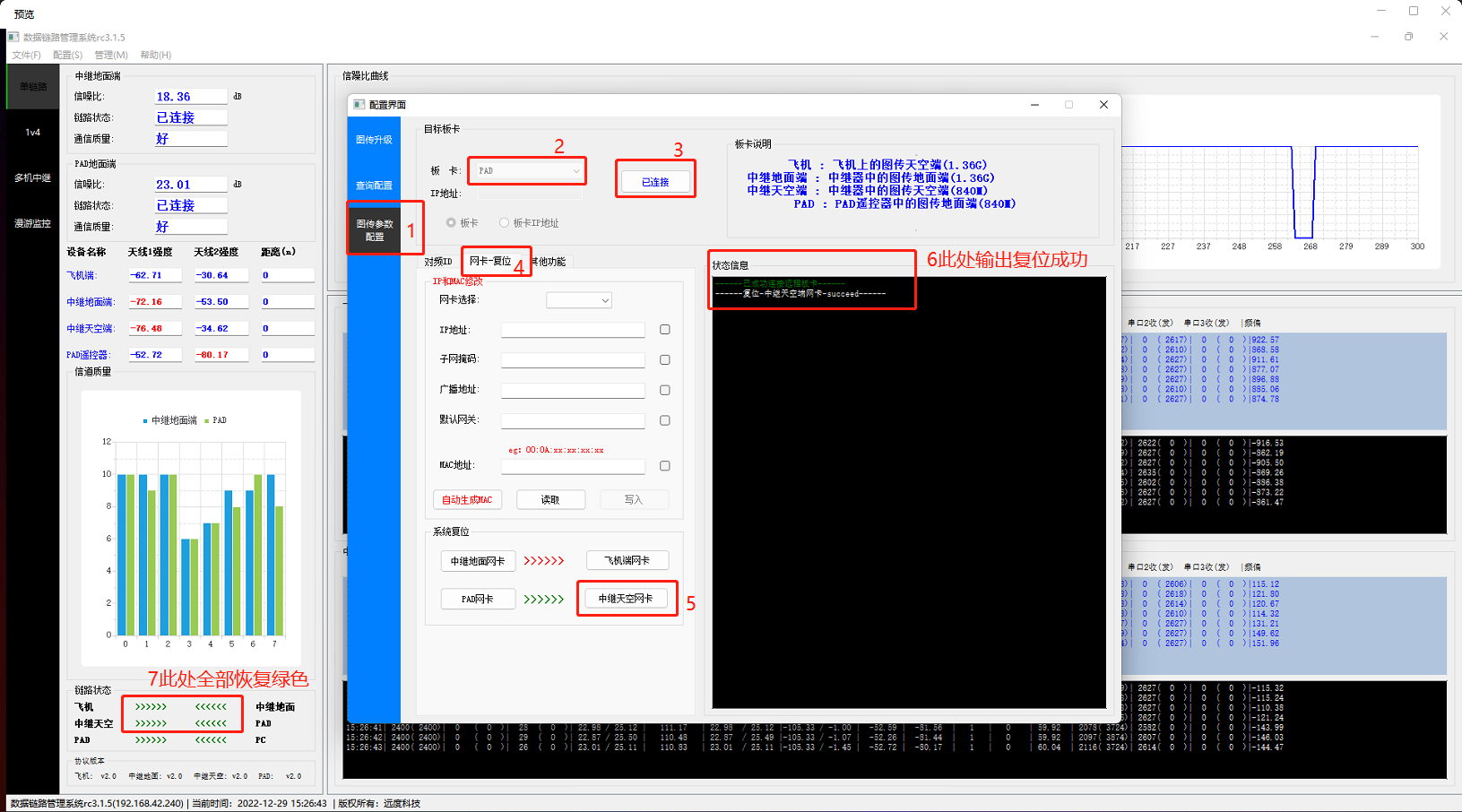1462x812 pixels.
Task: Click the 中继天空端 device name label
Action: 90,329
